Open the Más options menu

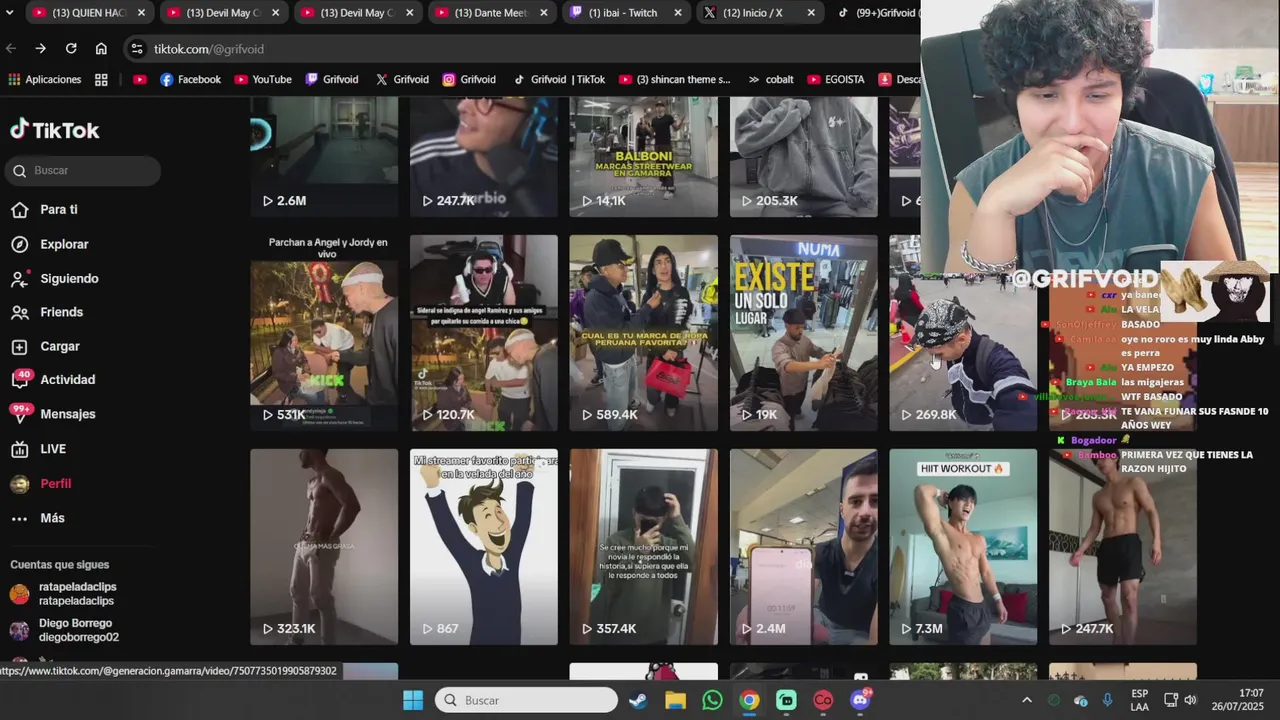[x=38, y=518]
